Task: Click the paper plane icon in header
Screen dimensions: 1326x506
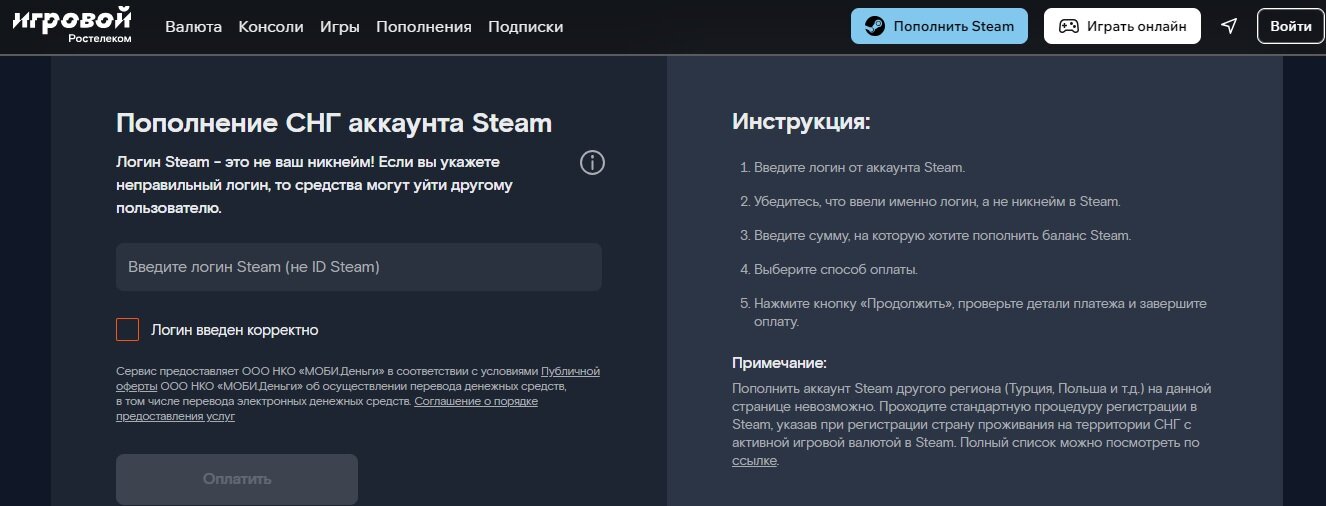Action: (x=1229, y=26)
